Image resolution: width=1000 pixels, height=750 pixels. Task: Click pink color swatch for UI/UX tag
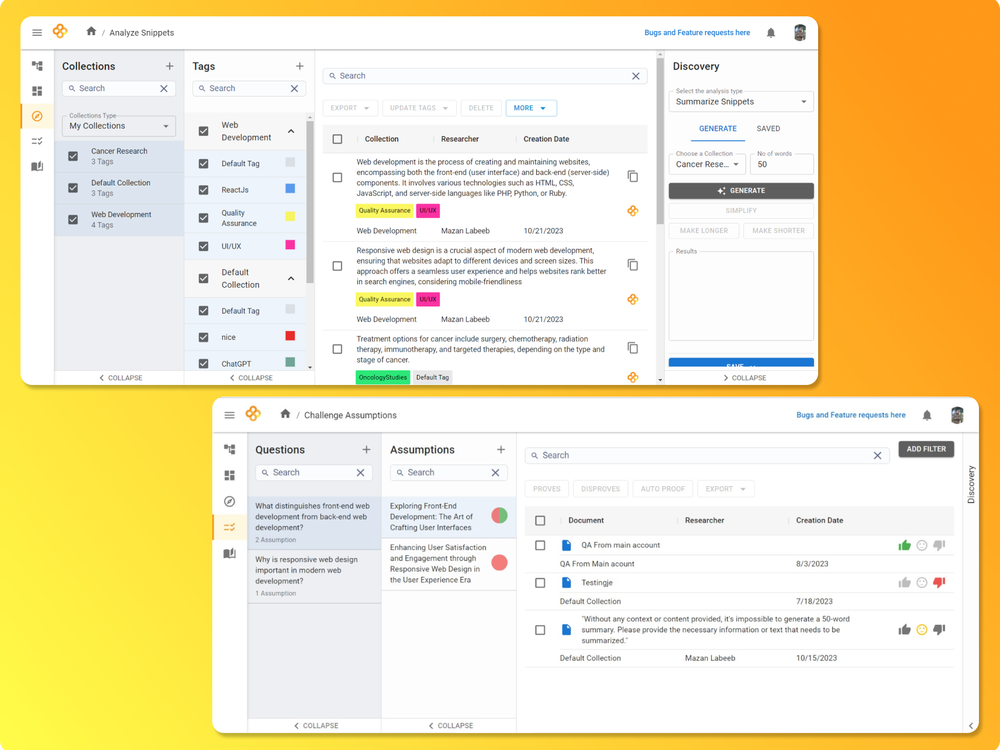[x=290, y=245]
